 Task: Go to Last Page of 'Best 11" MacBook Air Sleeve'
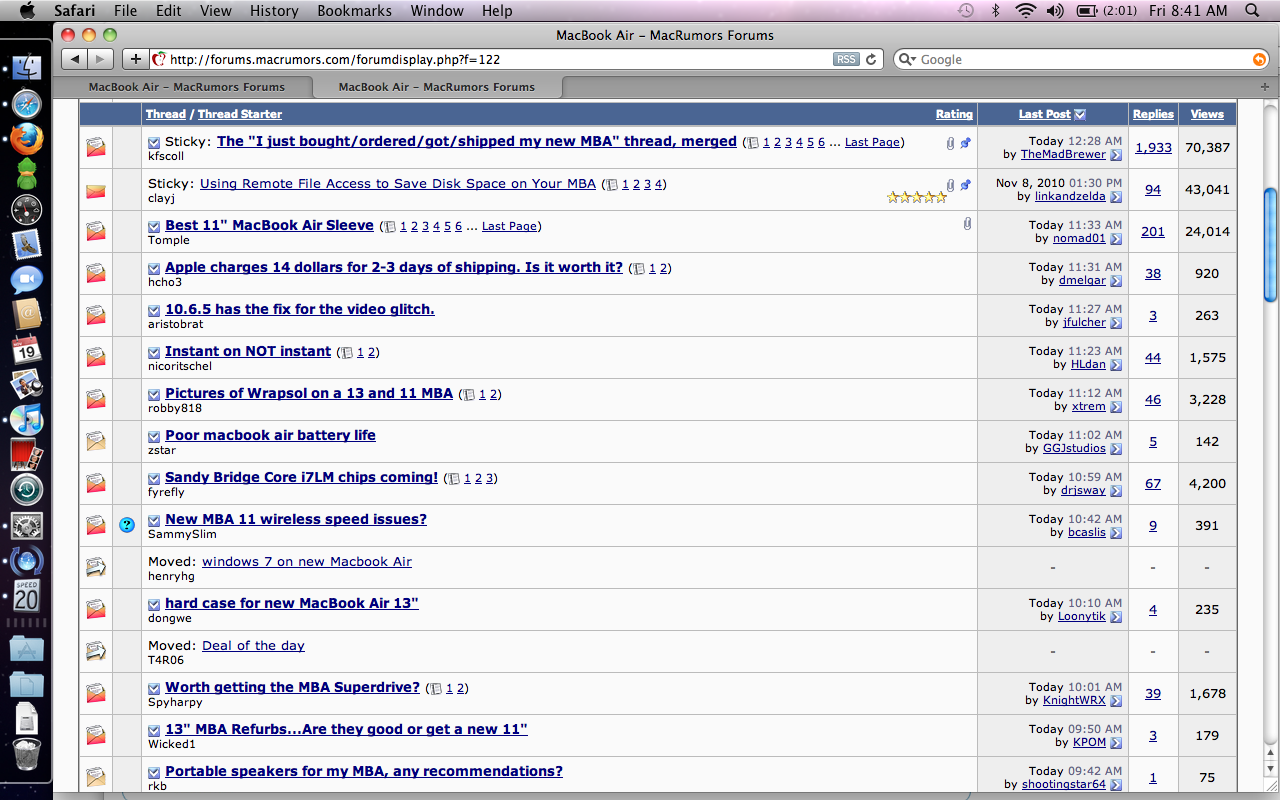[x=509, y=226]
